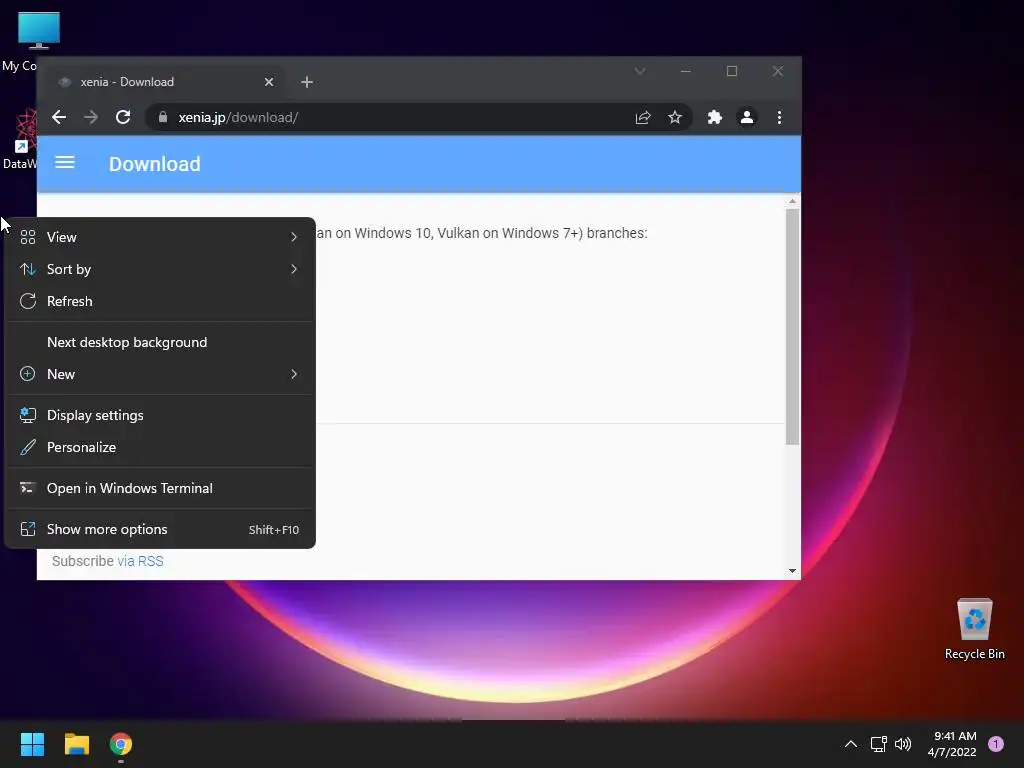Open a new browser tab
This screenshot has height=768, width=1024.
click(x=307, y=82)
